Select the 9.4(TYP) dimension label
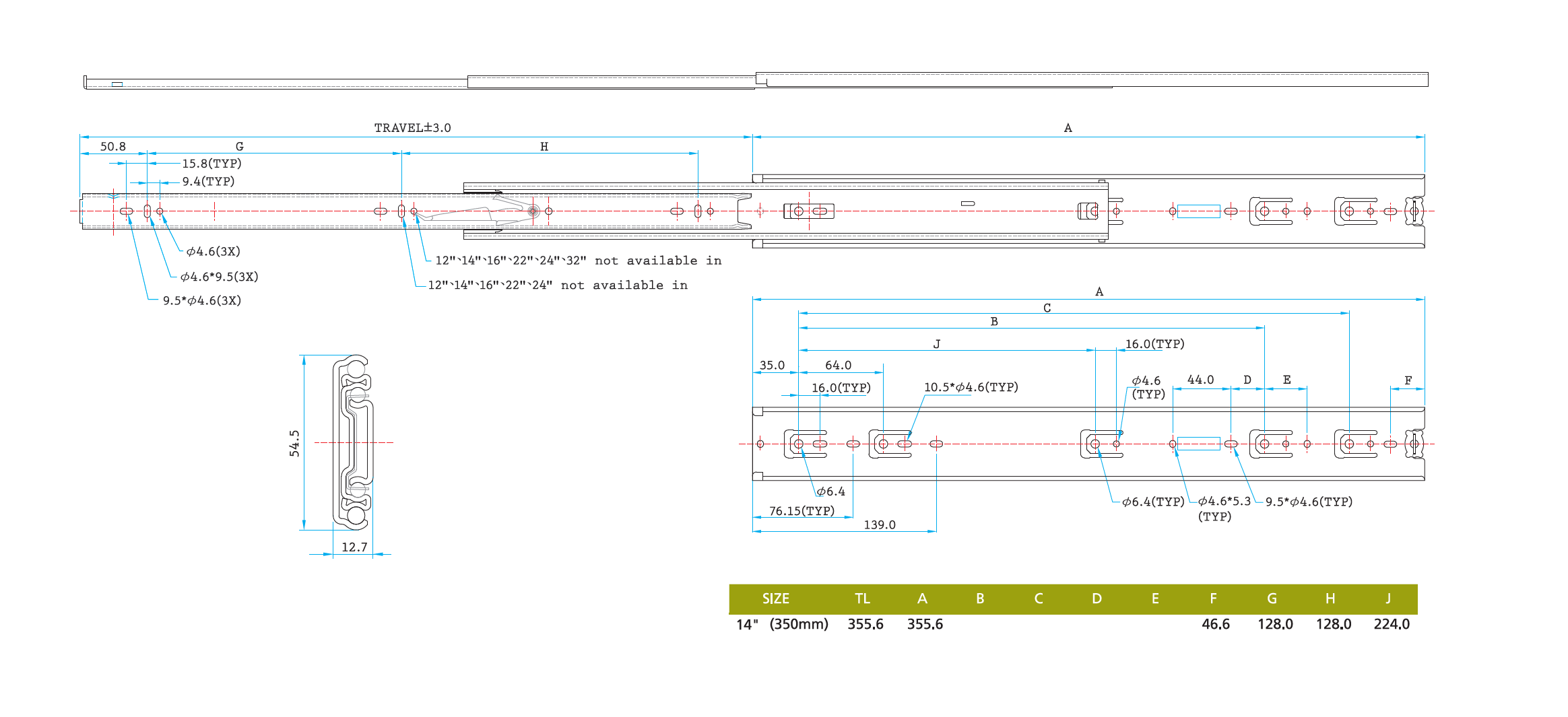 pyautogui.click(x=208, y=182)
